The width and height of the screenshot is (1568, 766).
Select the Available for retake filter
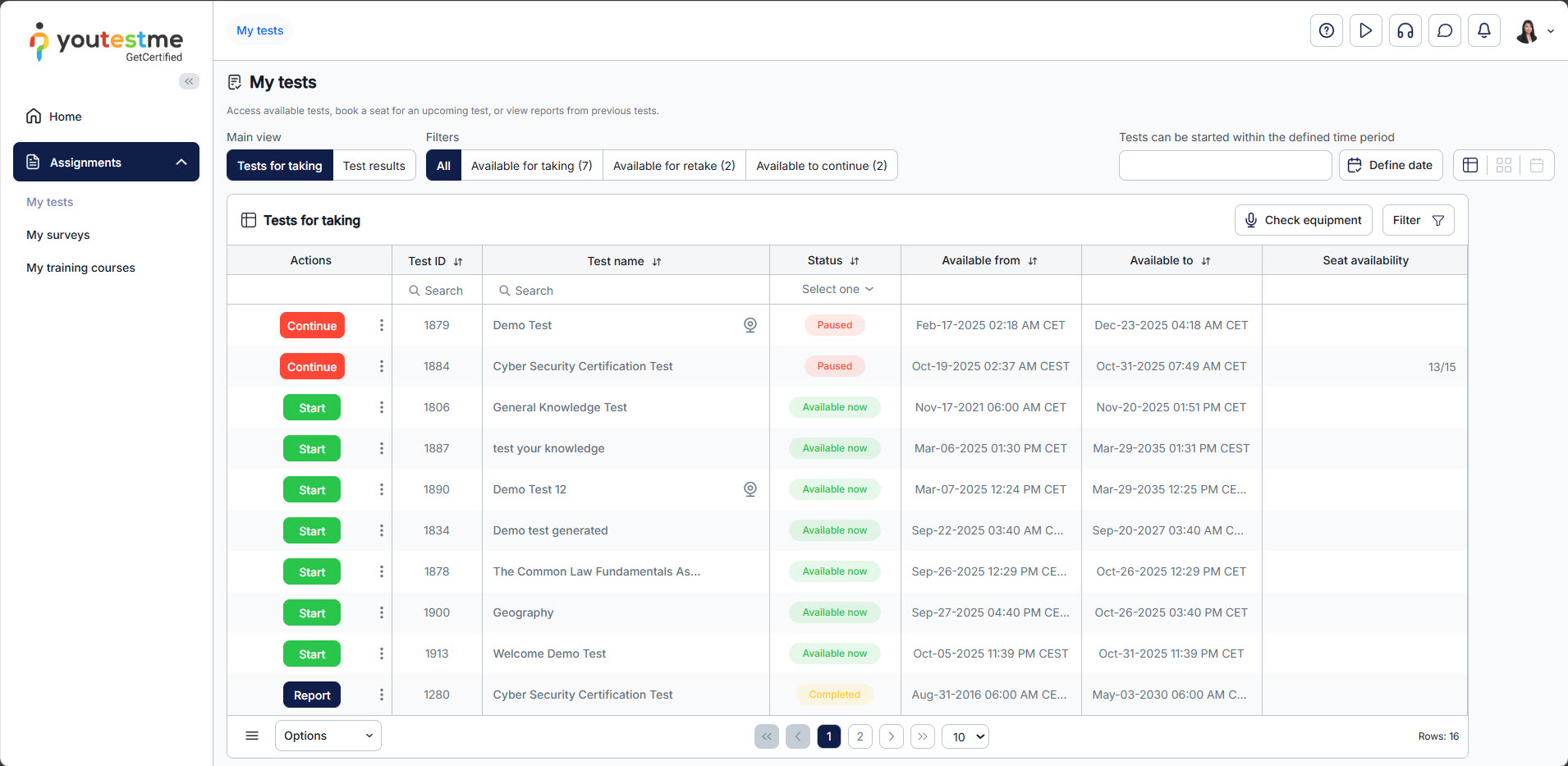[x=673, y=166]
